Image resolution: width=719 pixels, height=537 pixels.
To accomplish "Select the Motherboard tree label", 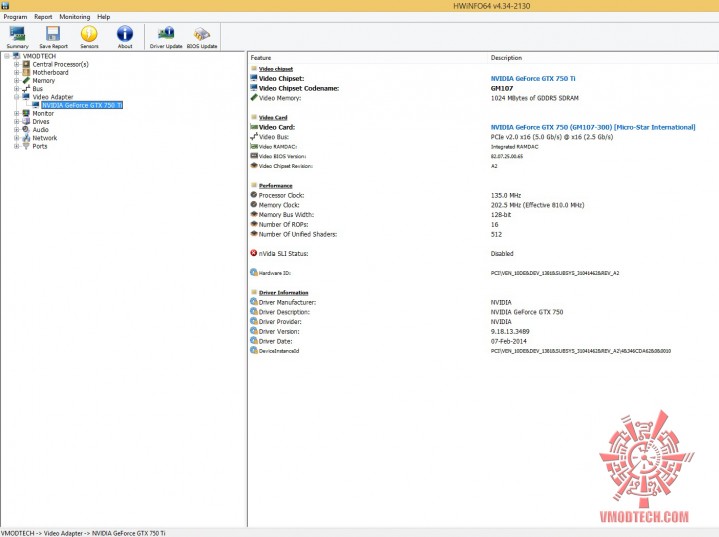I will (50, 72).
